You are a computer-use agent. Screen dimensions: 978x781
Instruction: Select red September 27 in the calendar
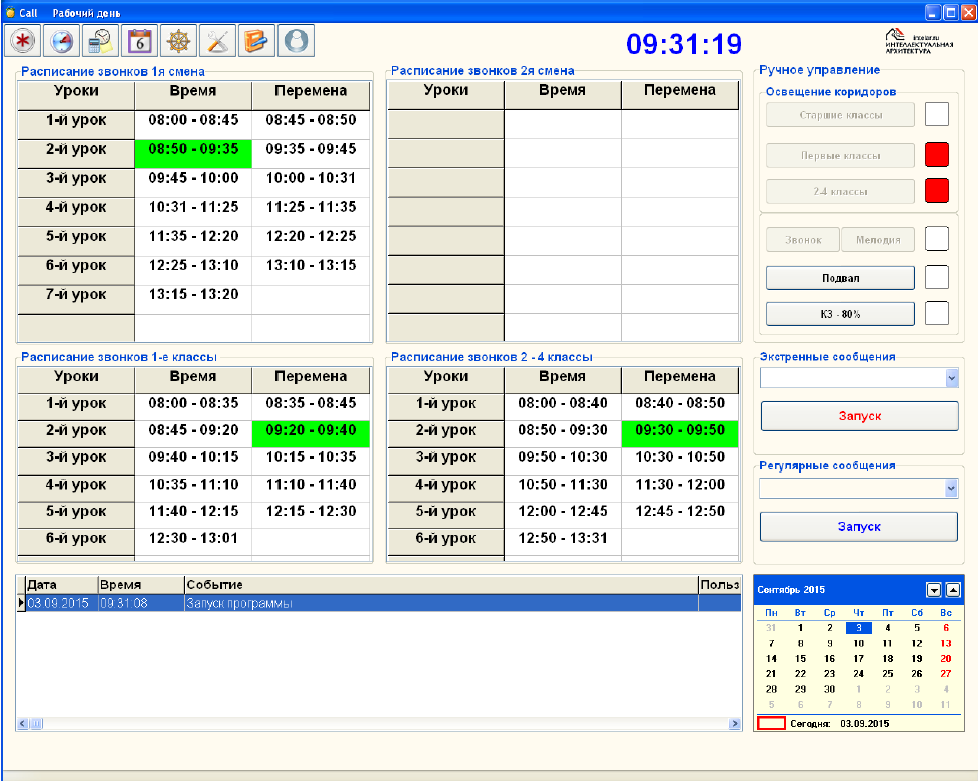[x=946, y=674]
